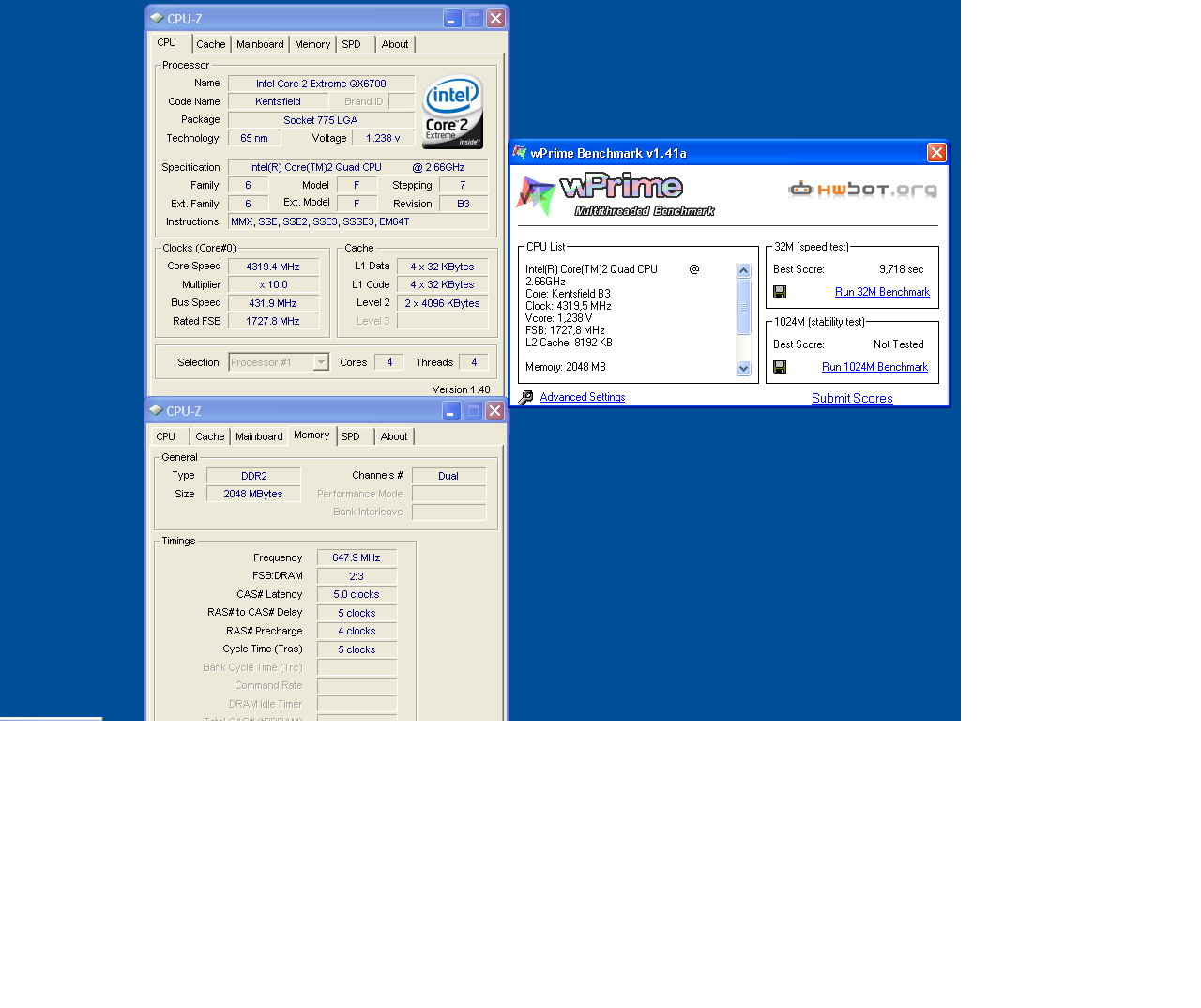
Task: Click the wPrime title bar icon
Action: click(520, 152)
